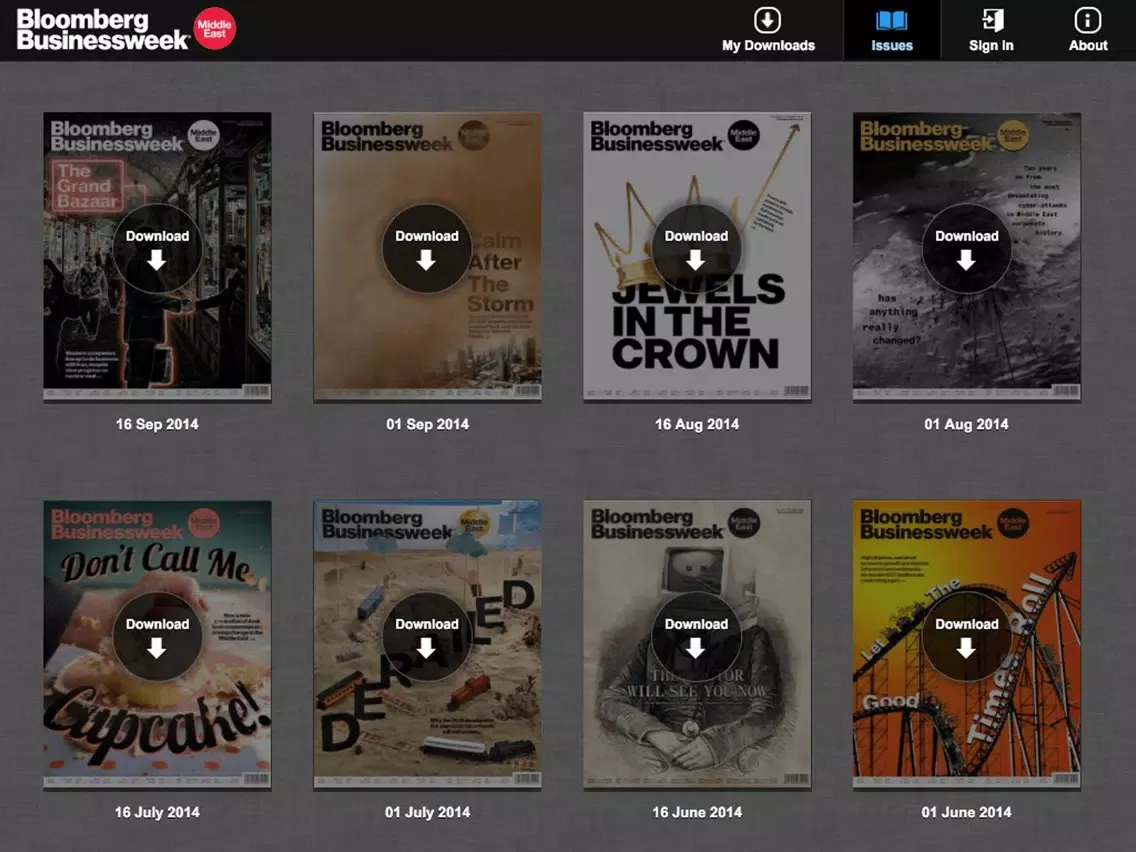Select the 01 Aug 2014 date label
The image size is (1136, 852).
[966, 425]
